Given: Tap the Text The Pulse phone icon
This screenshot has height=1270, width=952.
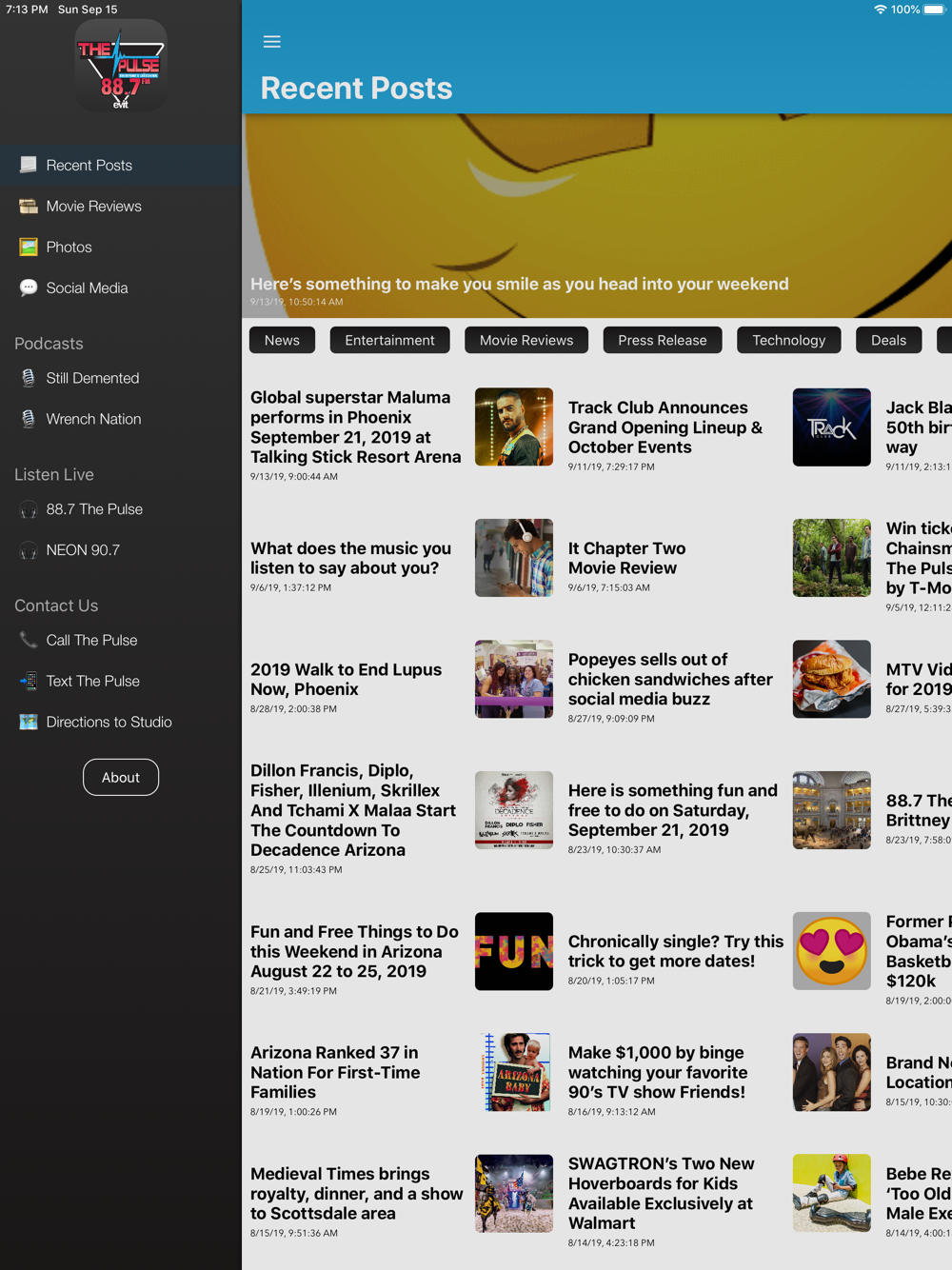Looking at the screenshot, I should 29,682.
